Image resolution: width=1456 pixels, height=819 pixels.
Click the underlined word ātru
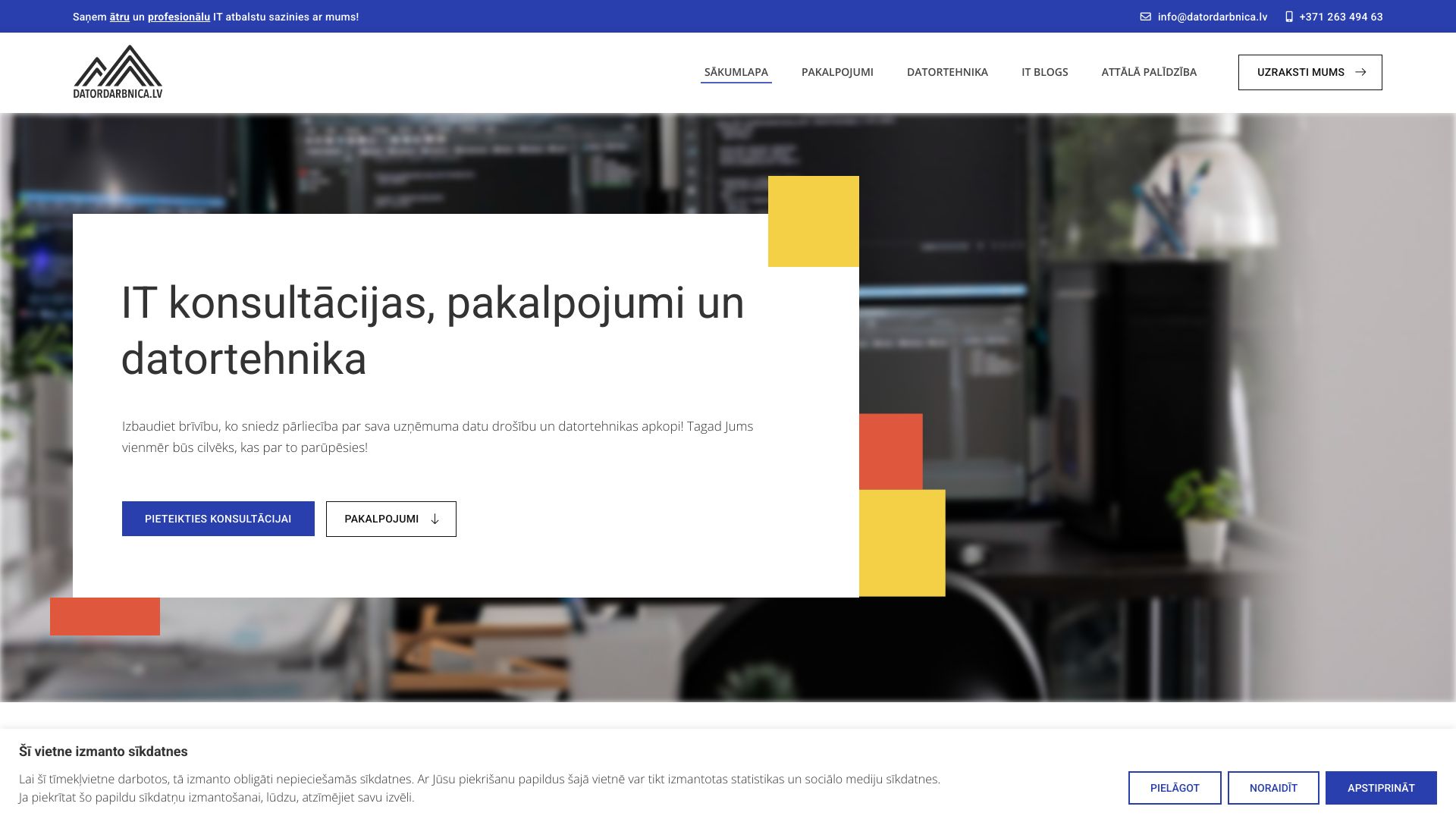[x=119, y=17]
